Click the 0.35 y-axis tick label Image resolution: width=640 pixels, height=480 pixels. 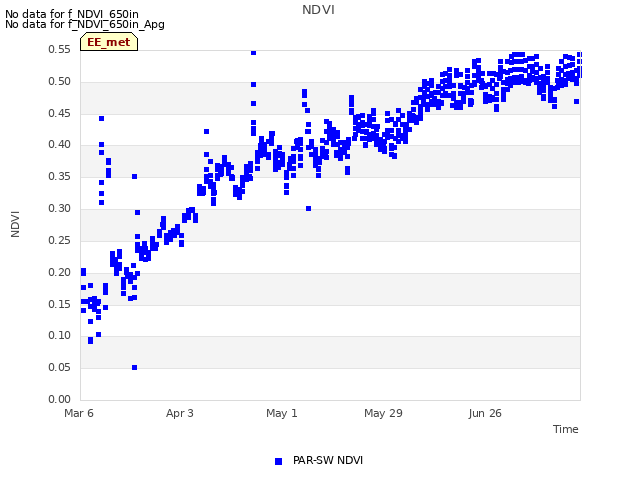(59, 176)
